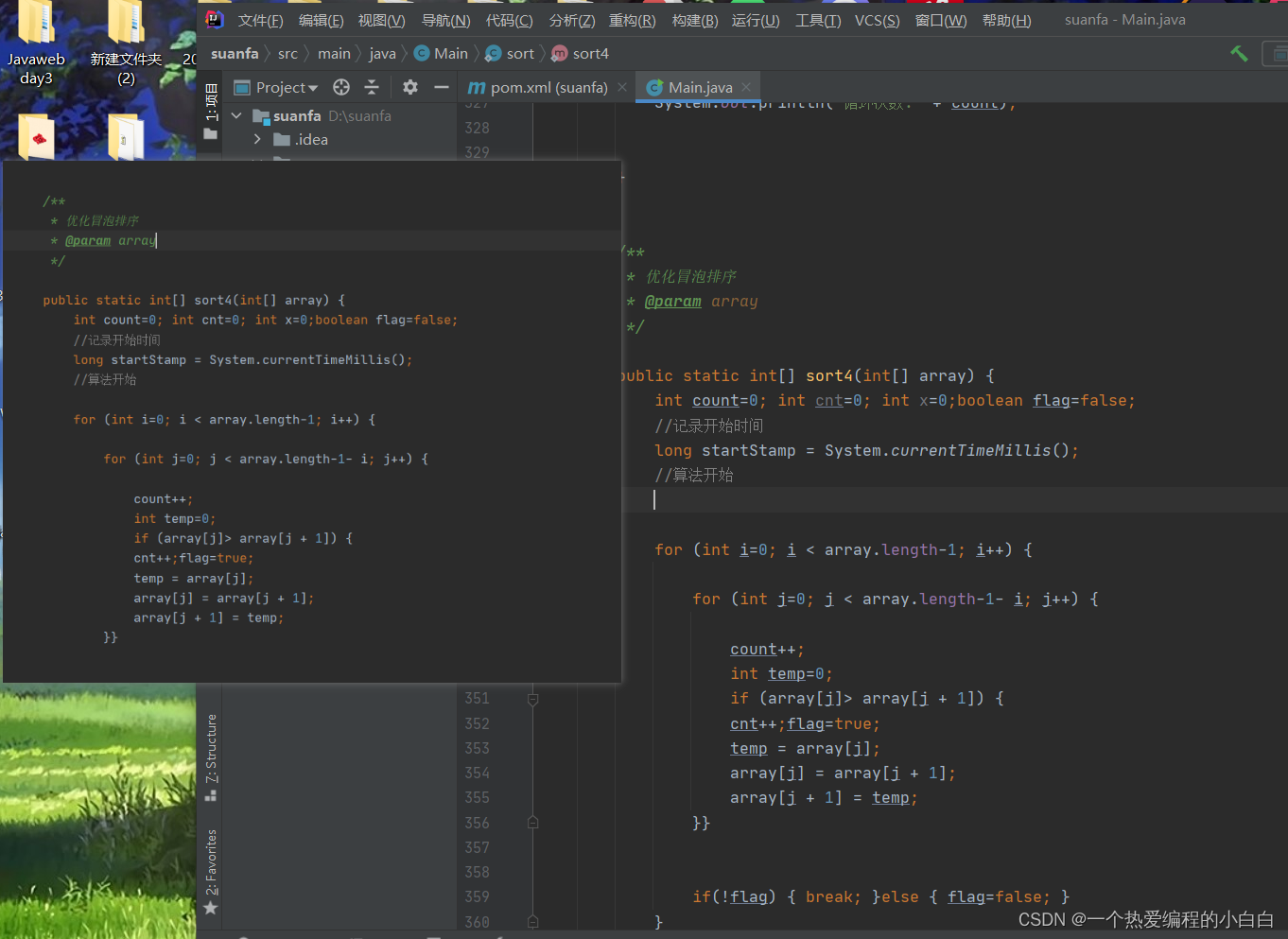
Task: Open the Project view dropdown
Action: pos(276,88)
